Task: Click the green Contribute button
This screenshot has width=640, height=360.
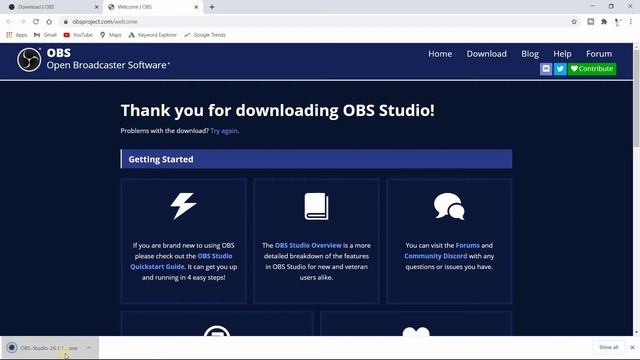Action: [592, 69]
